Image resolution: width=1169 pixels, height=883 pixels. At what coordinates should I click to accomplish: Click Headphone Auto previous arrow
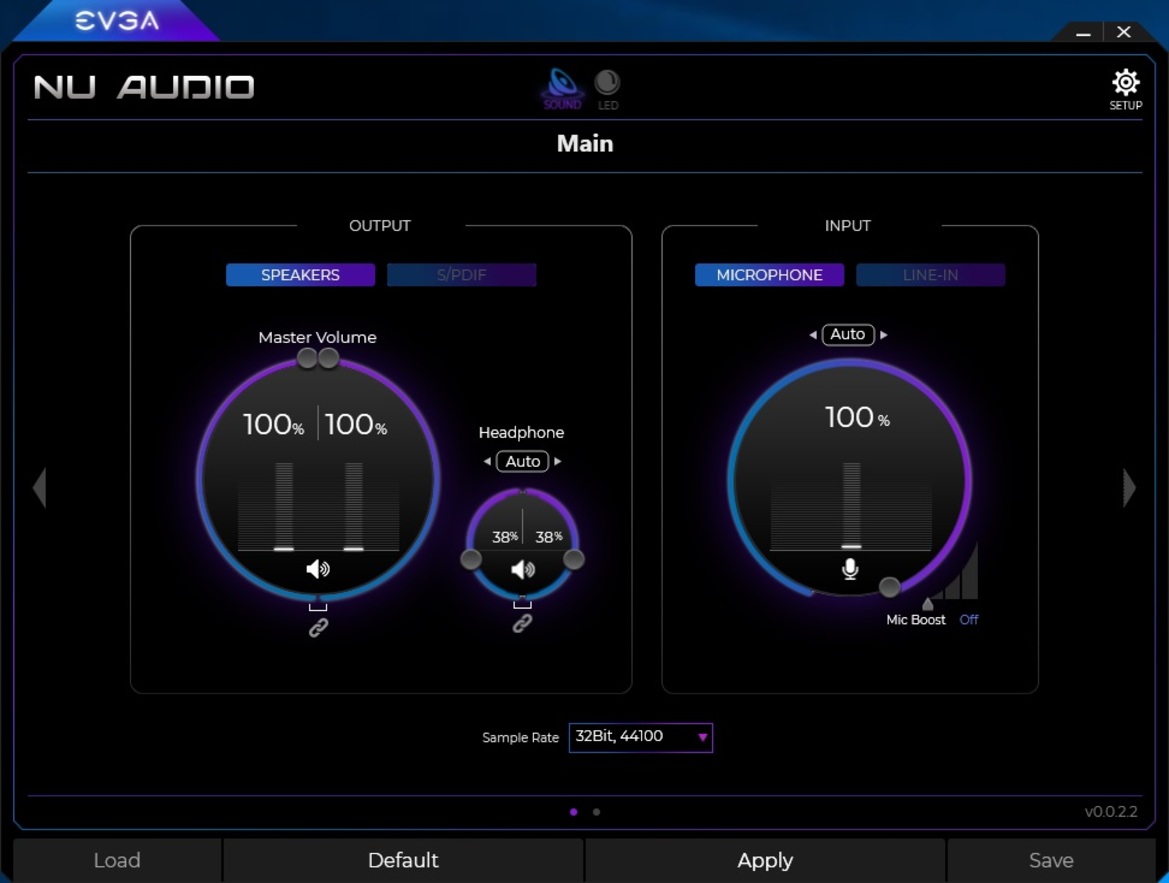tap(487, 462)
